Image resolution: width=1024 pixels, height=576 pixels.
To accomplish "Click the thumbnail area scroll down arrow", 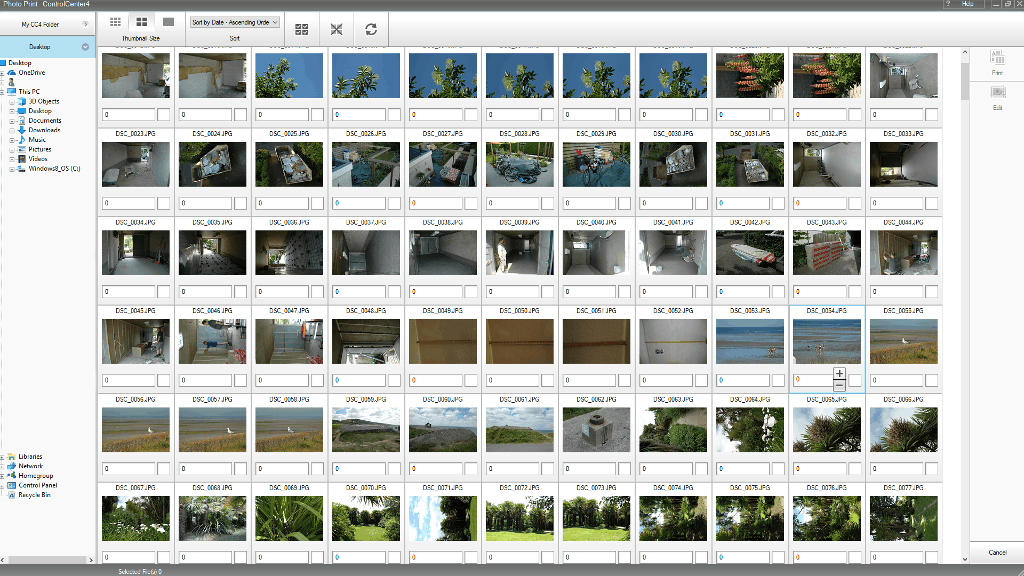I will [x=965, y=559].
